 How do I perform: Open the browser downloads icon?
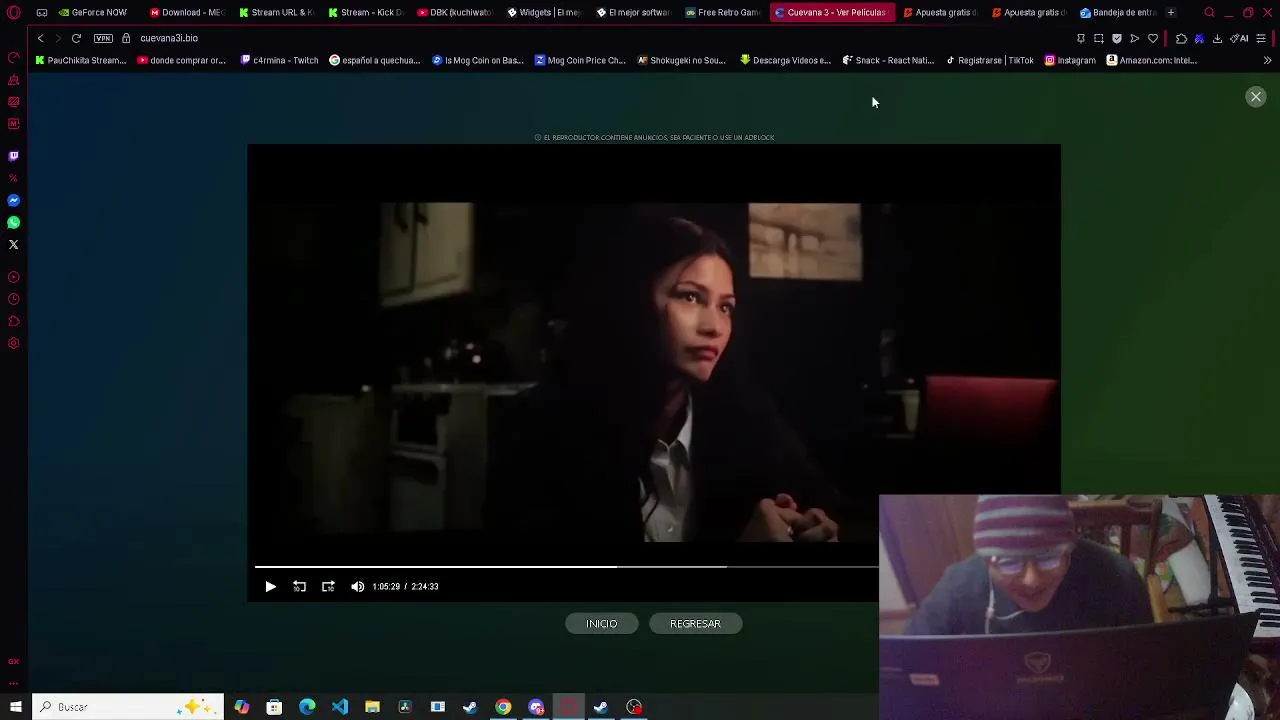pos(1217,38)
